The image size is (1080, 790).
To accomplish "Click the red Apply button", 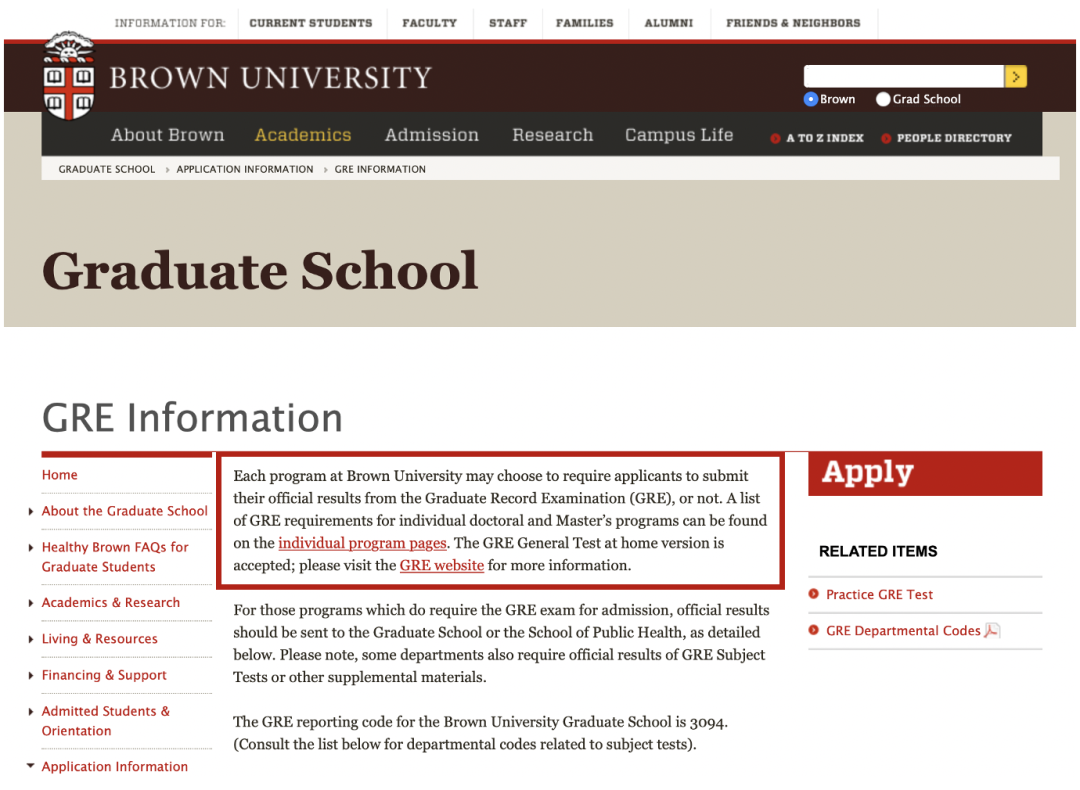I will pos(925,474).
